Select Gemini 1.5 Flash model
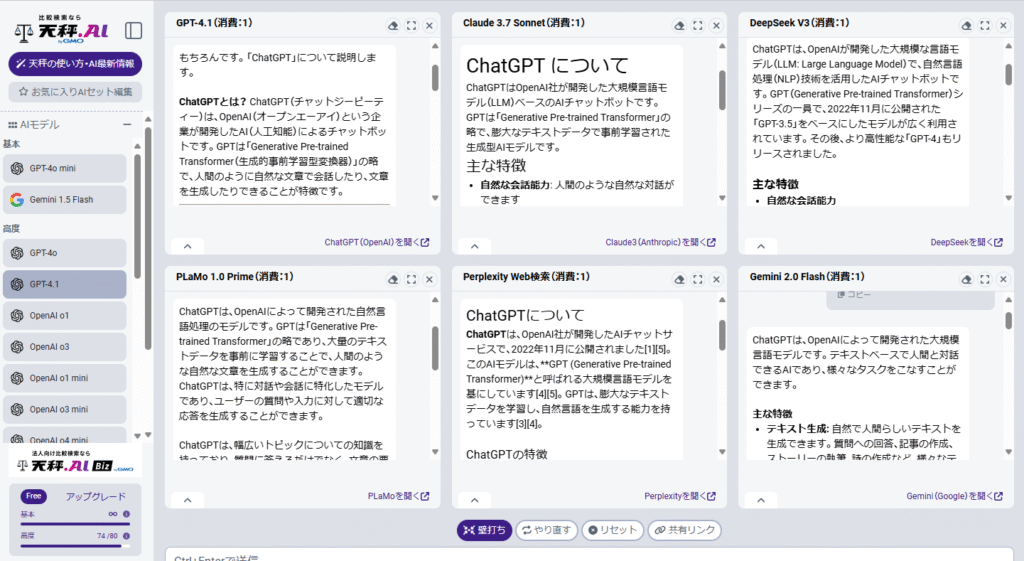The image size is (1024, 561). 65,200
